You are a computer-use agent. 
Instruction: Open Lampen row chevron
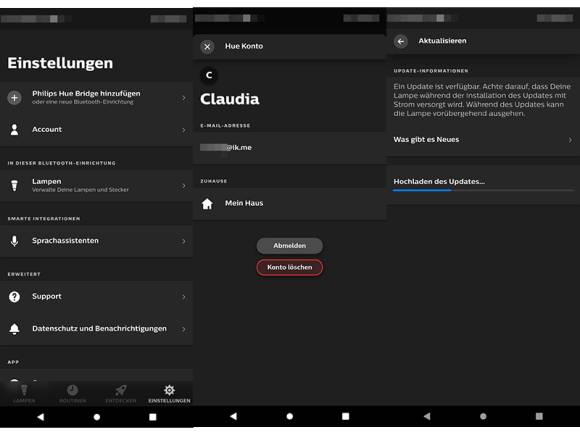pyautogui.click(x=184, y=185)
